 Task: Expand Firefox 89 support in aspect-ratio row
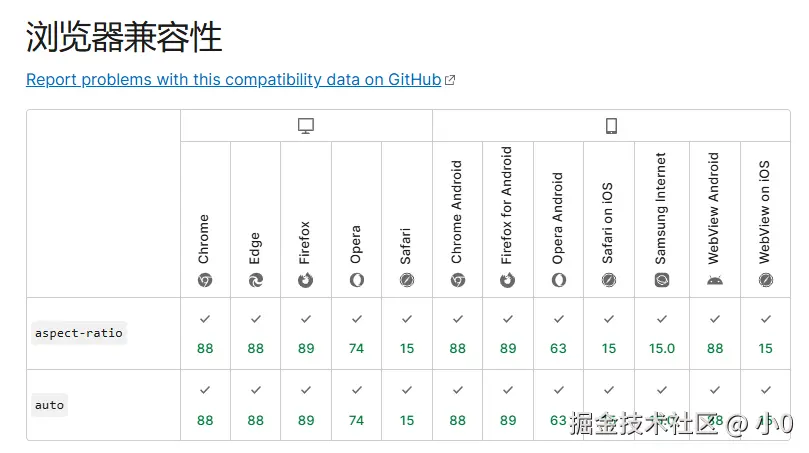click(306, 334)
